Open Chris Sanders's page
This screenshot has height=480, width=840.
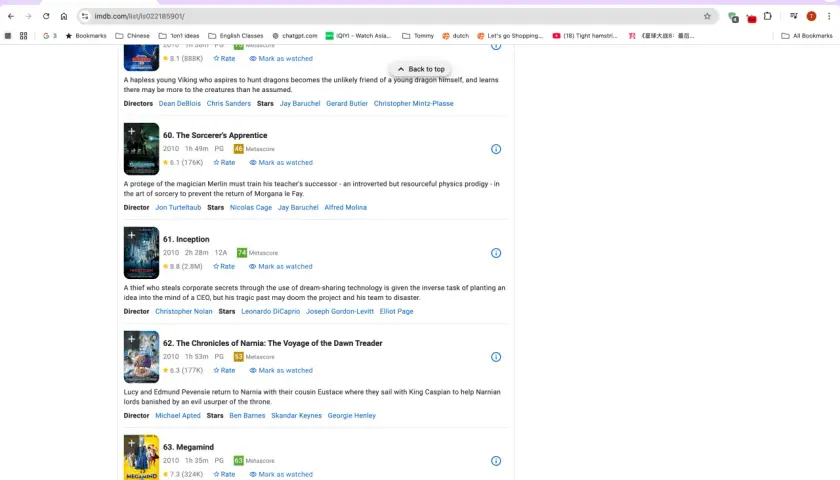[229, 103]
